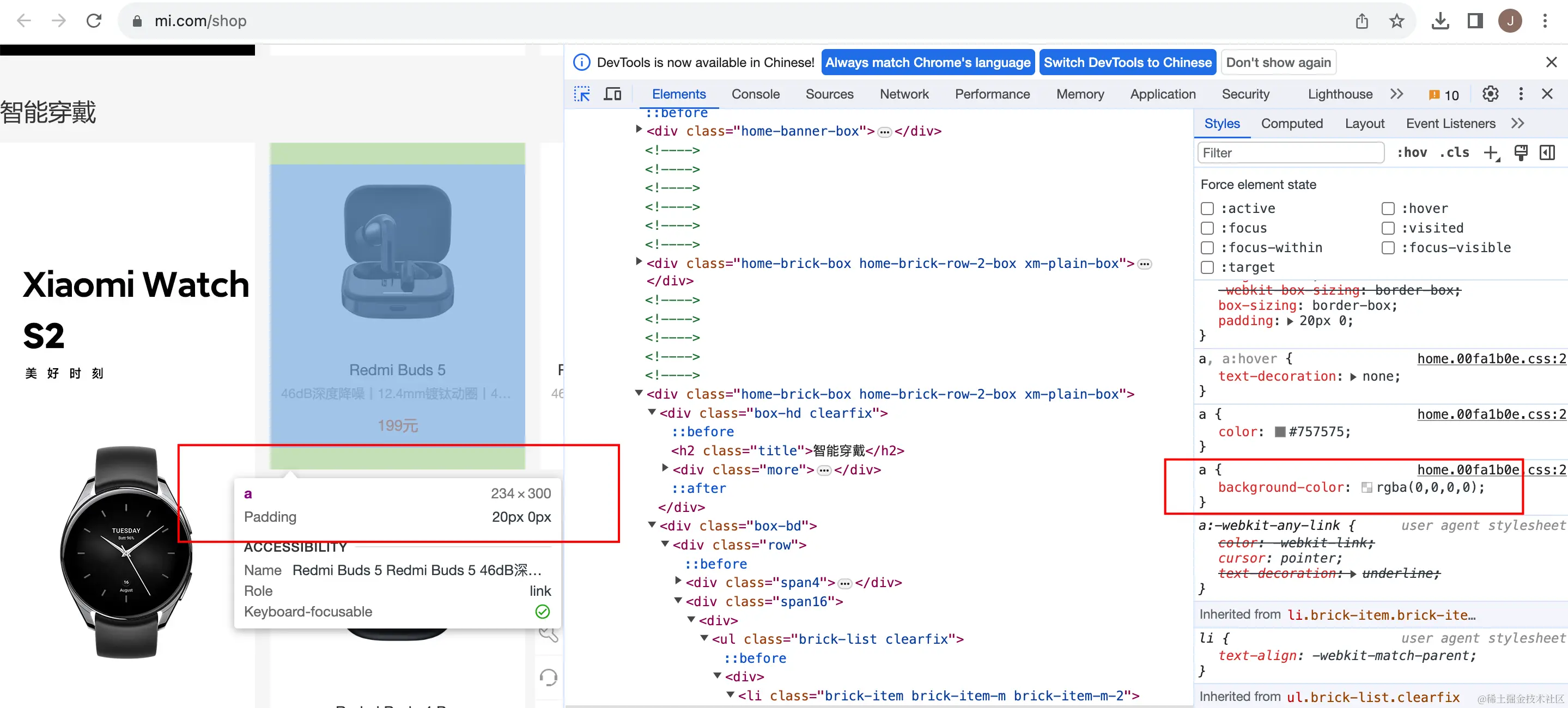Add new style rule plus icon
This screenshot has width=1568, height=708.
click(1491, 153)
